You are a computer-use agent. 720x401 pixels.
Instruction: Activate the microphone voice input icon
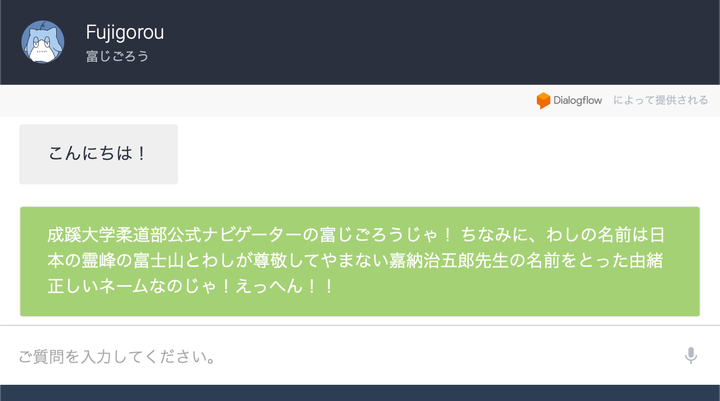pos(690,356)
